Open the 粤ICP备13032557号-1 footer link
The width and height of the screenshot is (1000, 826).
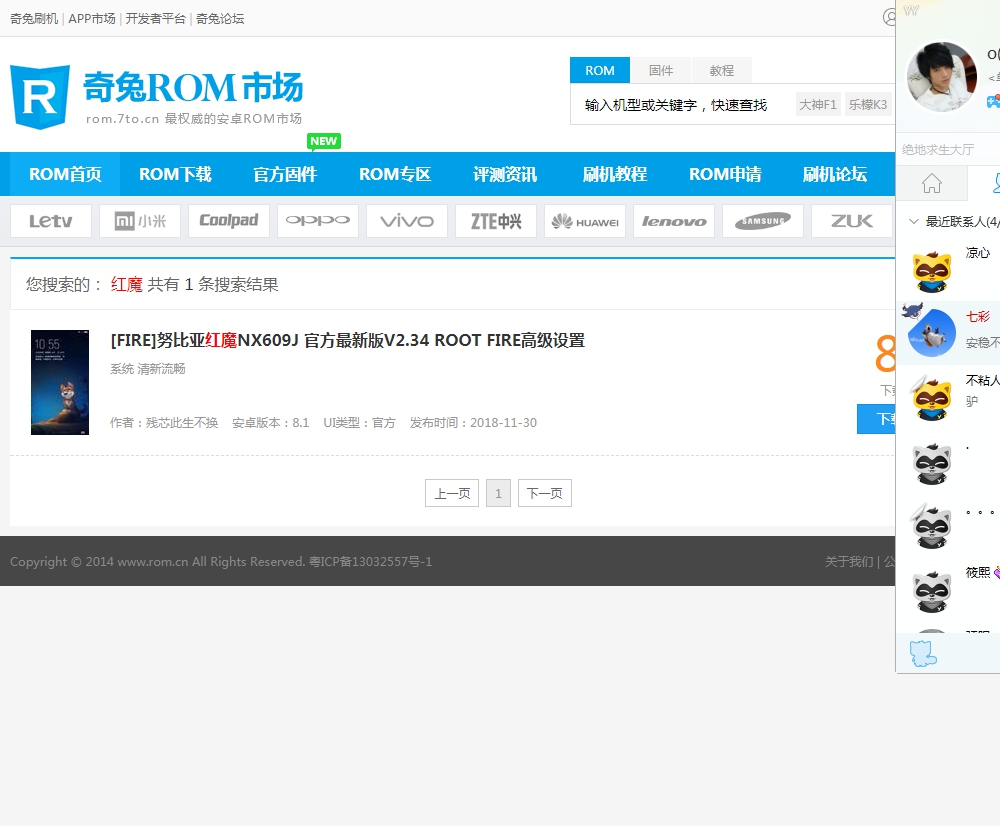[371, 562]
